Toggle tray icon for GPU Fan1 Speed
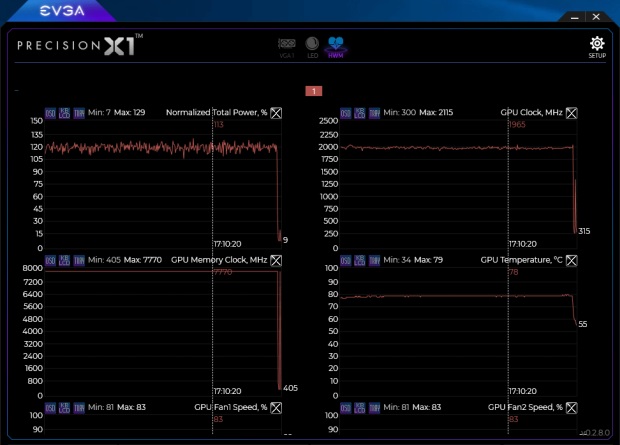This screenshot has width=620, height=445. pos(79,407)
